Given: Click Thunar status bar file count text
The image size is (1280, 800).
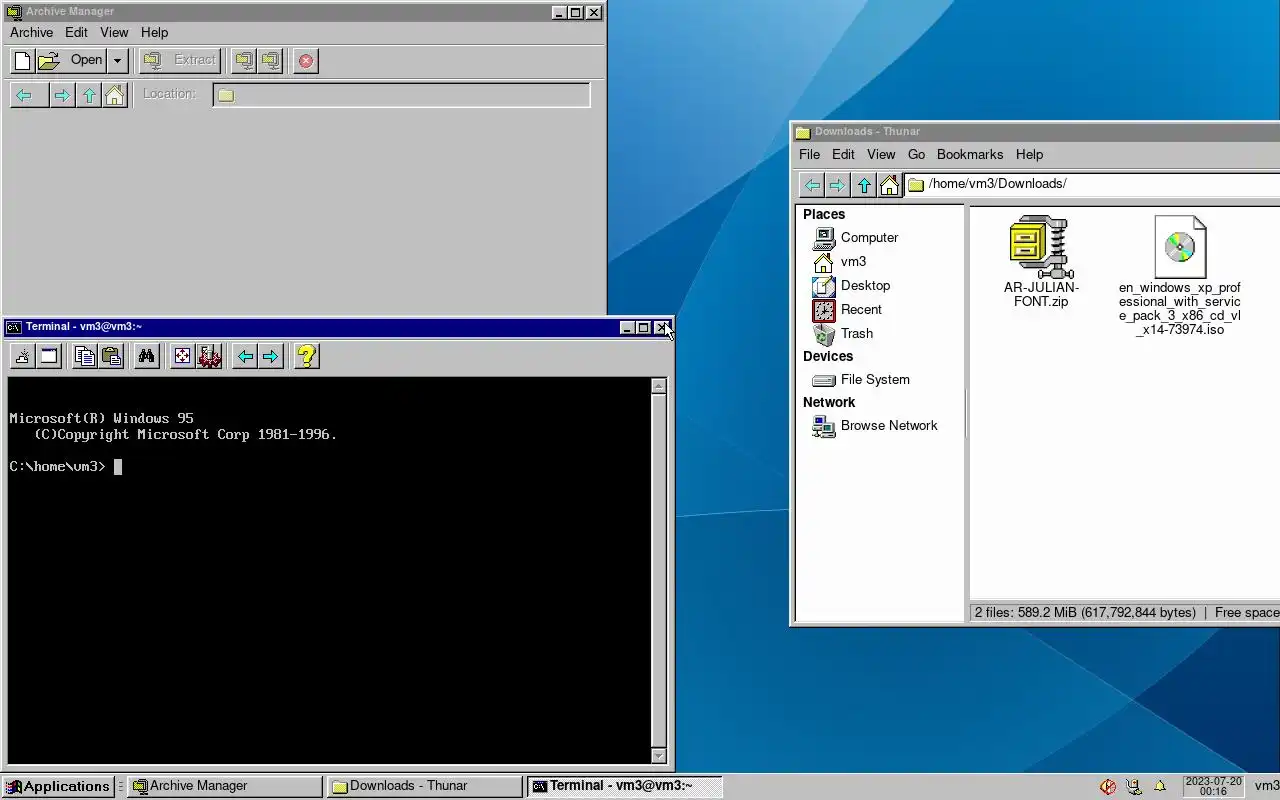Looking at the screenshot, I should pyautogui.click(x=1085, y=612).
